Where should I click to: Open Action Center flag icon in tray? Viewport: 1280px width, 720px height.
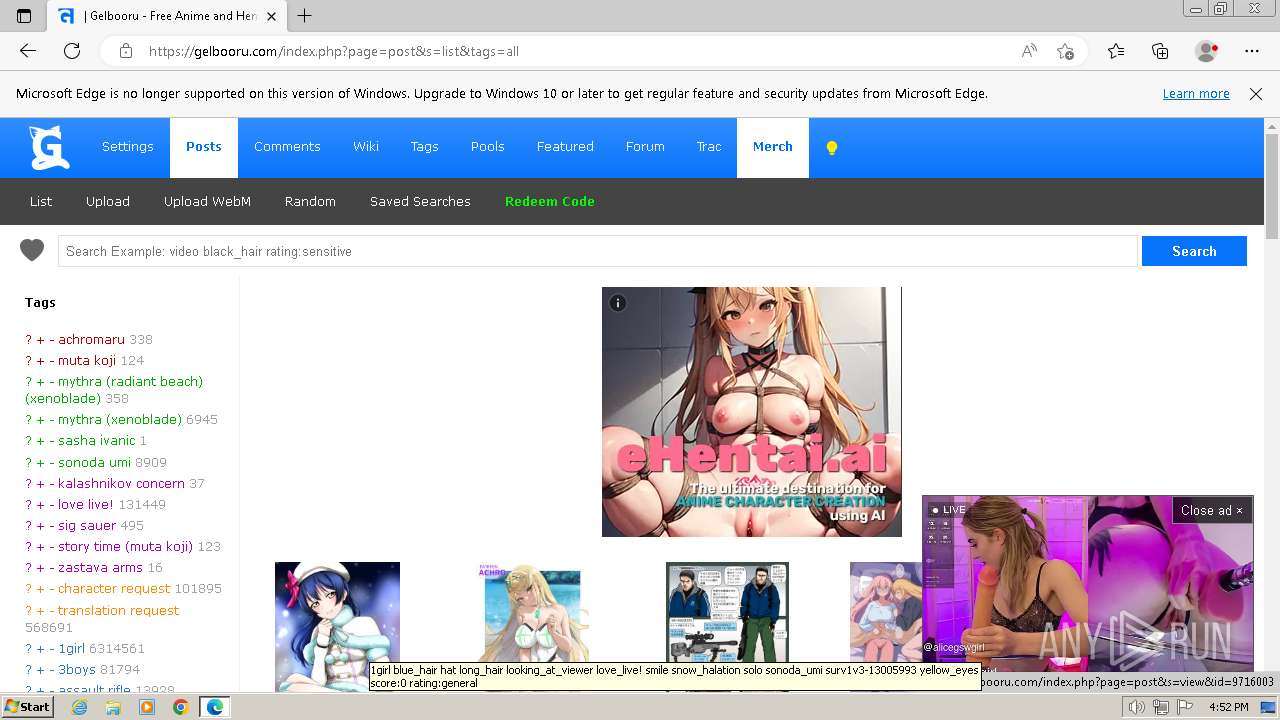click(1185, 707)
